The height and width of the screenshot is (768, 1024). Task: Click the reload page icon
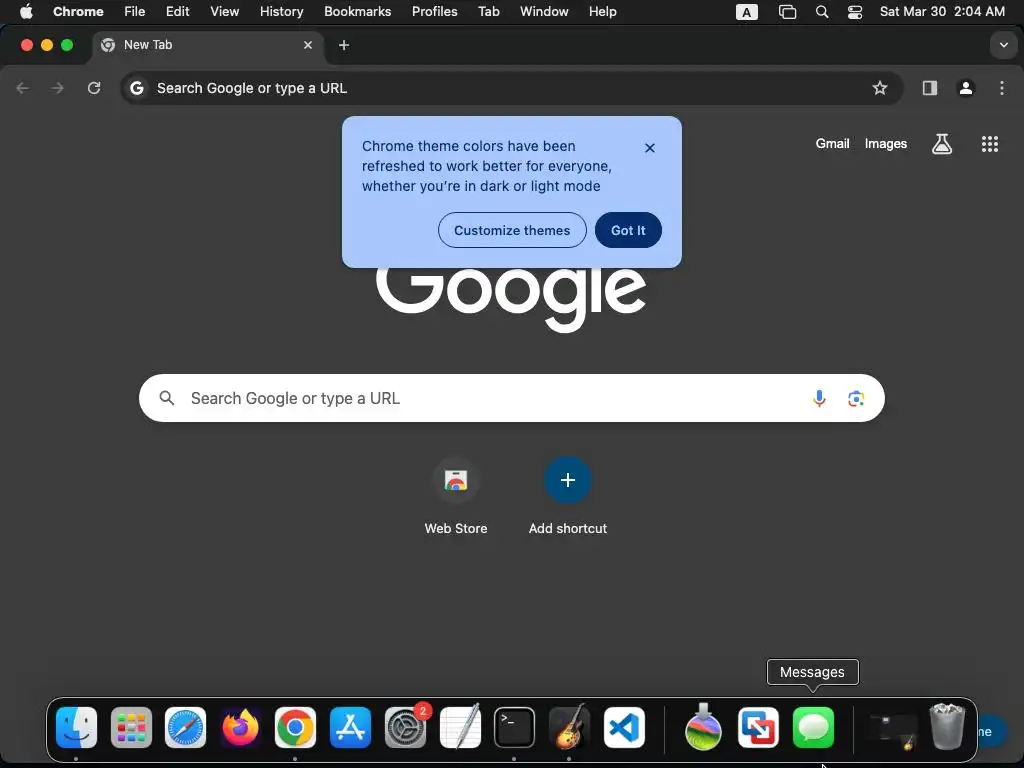pyautogui.click(x=94, y=88)
